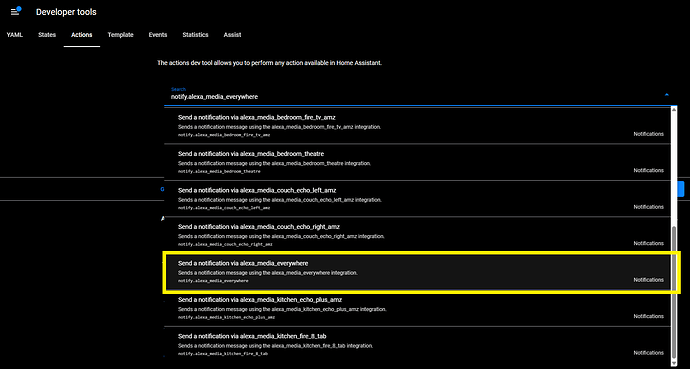Select the Actions tab
The width and height of the screenshot is (690, 369).
pos(82,35)
